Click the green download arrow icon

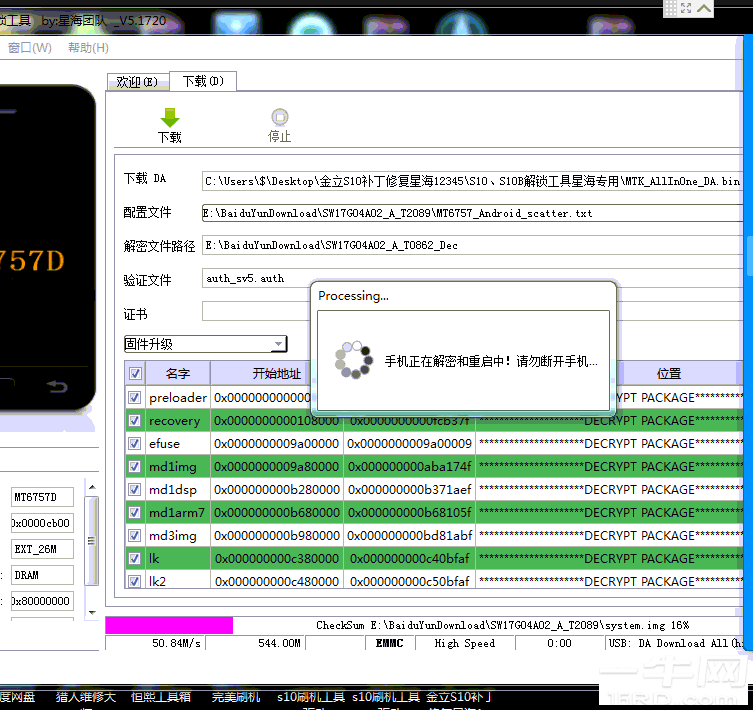tap(170, 118)
